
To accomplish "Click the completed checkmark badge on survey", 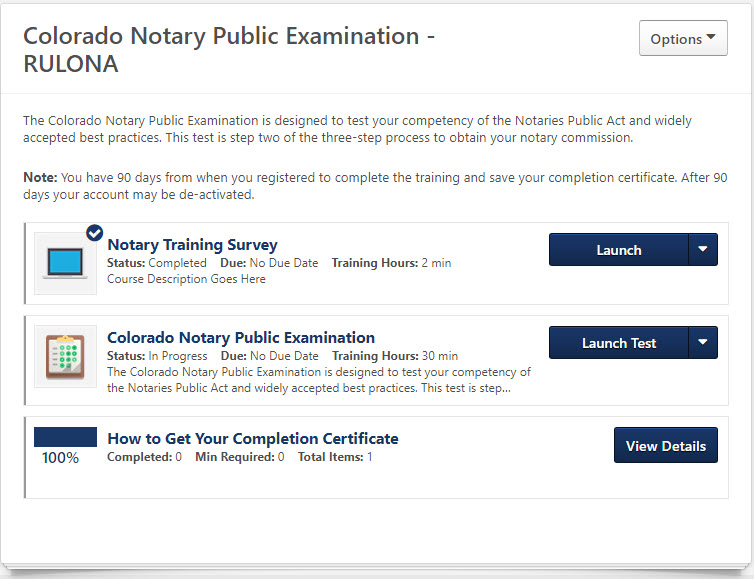I will click(95, 233).
